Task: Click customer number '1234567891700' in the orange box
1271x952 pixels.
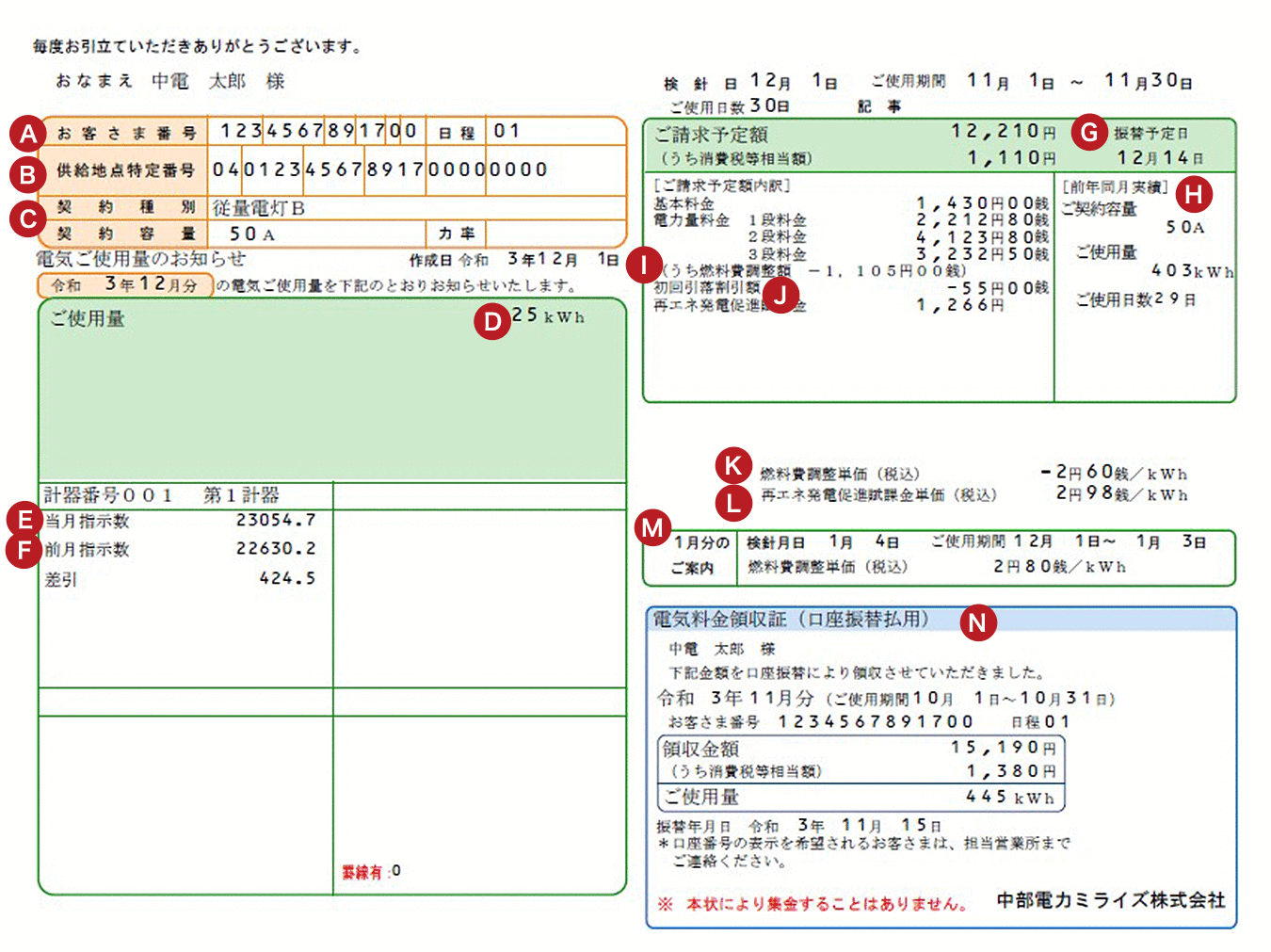Action: (x=318, y=131)
